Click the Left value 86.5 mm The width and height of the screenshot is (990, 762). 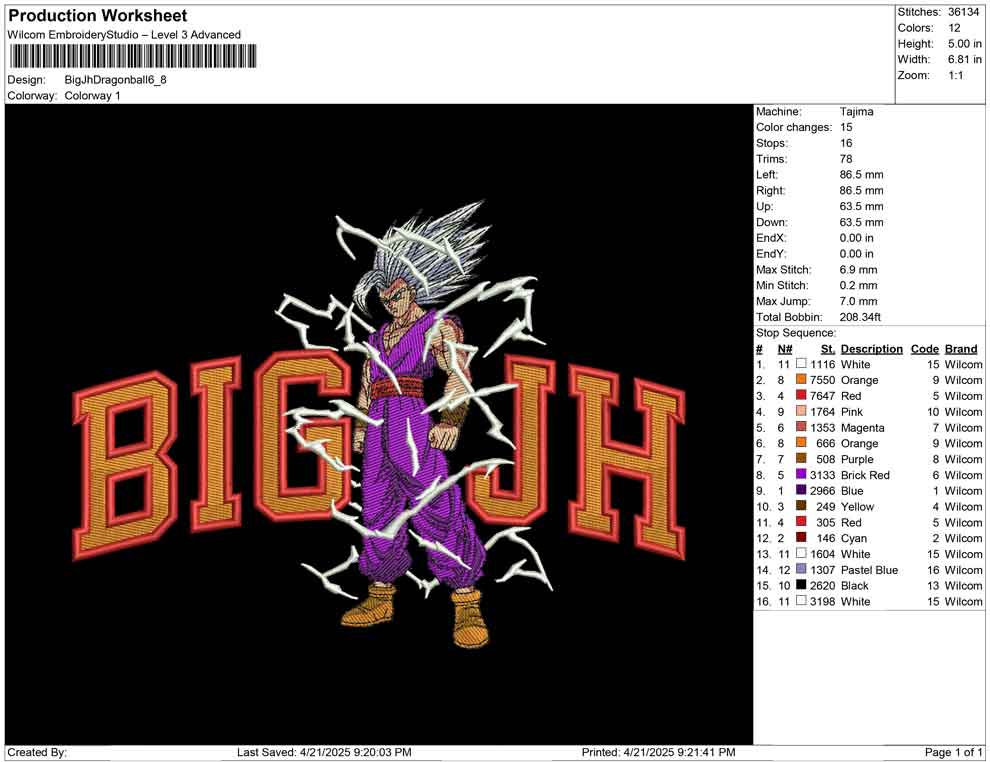click(x=862, y=174)
